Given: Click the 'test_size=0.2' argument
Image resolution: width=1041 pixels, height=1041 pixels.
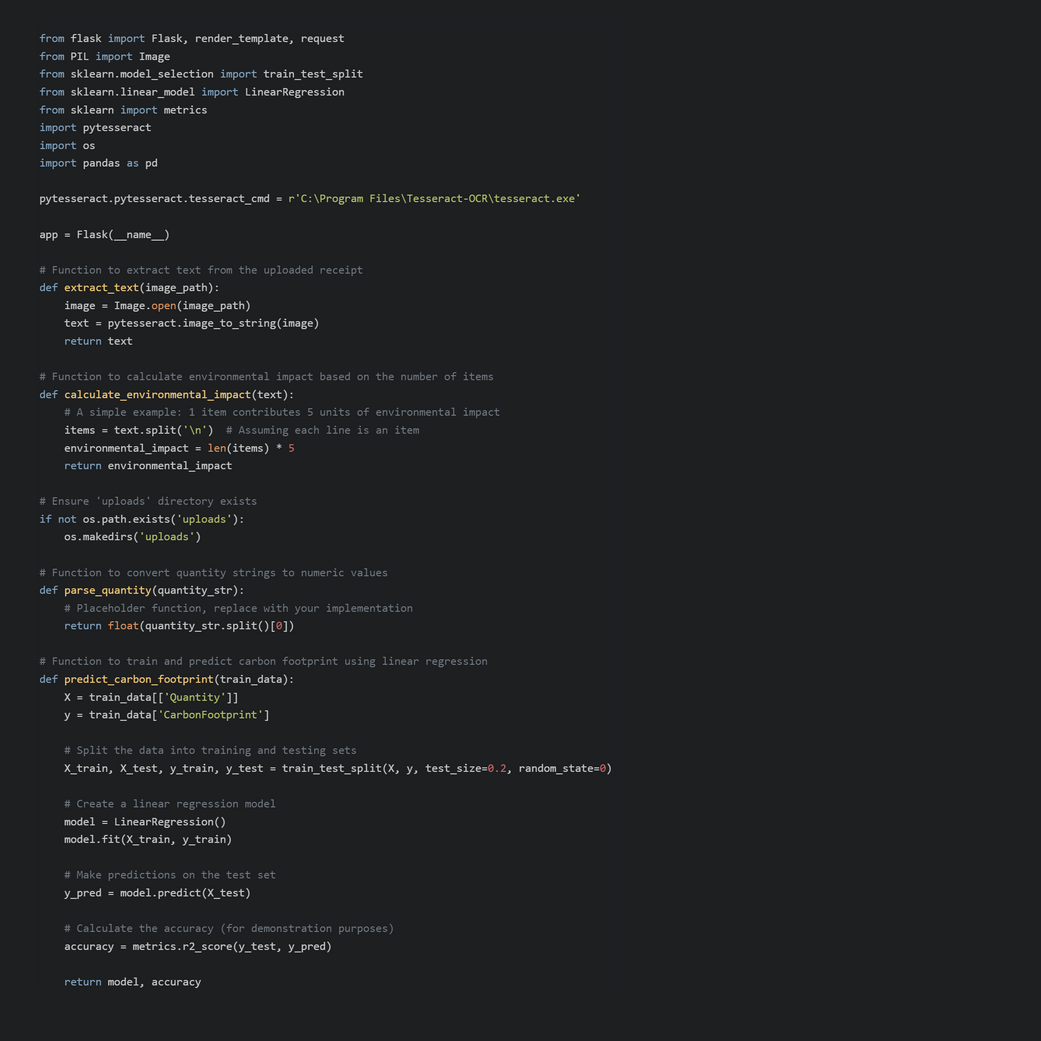Looking at the screenshot, I should coord(466,769).
